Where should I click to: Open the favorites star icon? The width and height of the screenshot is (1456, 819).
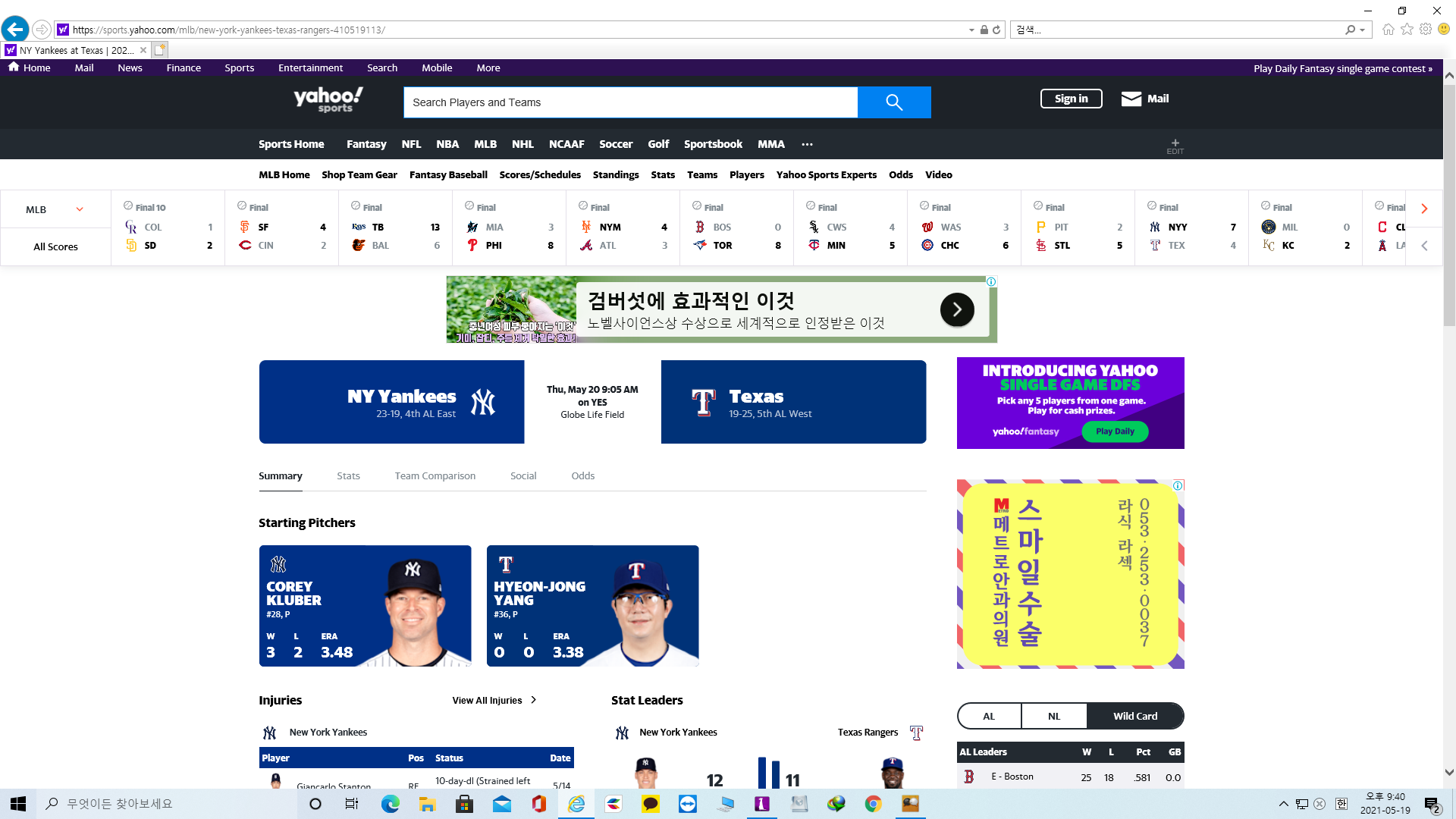[1407, 30]
